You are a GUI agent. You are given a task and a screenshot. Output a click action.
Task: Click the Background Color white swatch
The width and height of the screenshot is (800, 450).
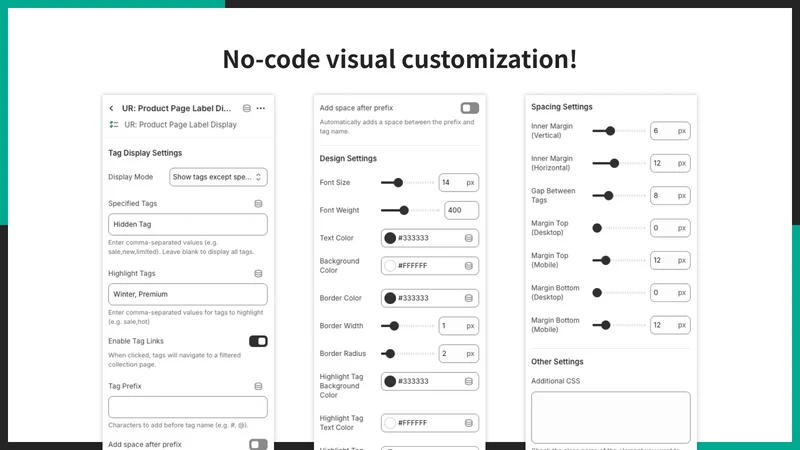pos(390,266)
